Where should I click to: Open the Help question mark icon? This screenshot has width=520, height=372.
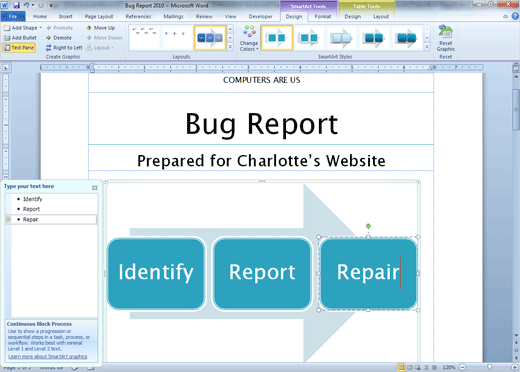click(515, 16)
